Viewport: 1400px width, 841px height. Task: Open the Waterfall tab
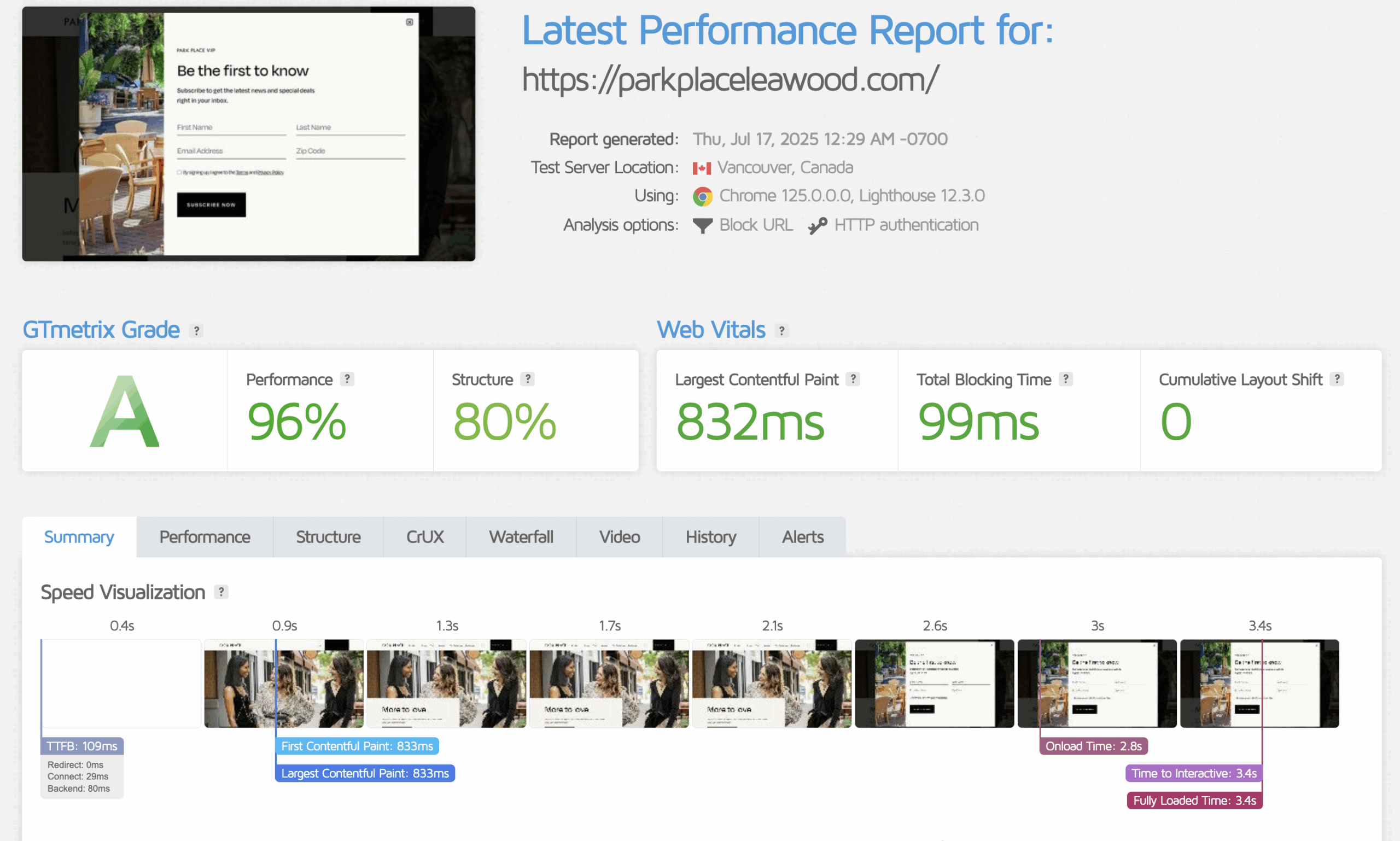tap(522, 536)
